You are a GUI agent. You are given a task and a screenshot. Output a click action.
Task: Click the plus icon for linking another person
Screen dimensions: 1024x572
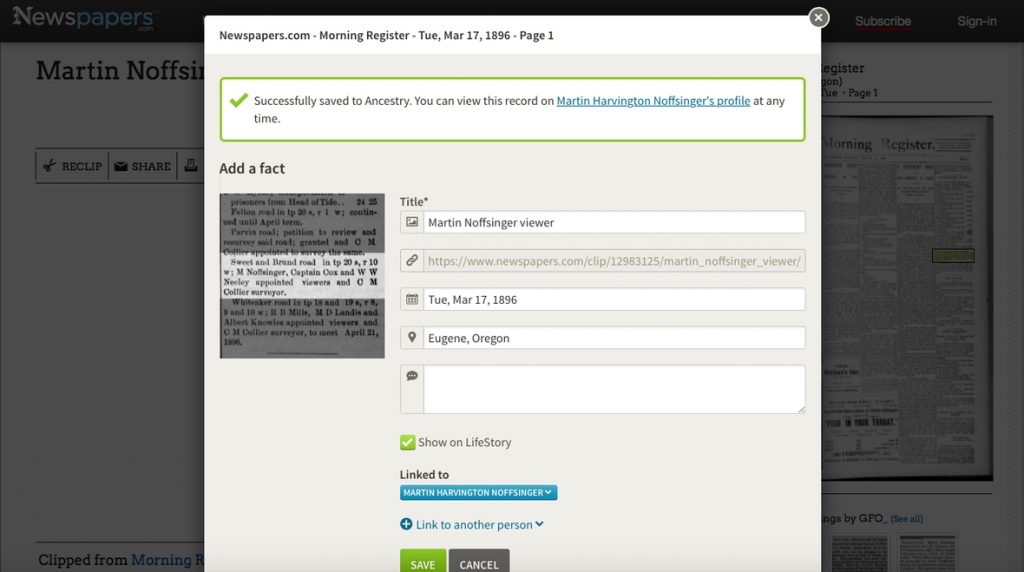[406, 524]
